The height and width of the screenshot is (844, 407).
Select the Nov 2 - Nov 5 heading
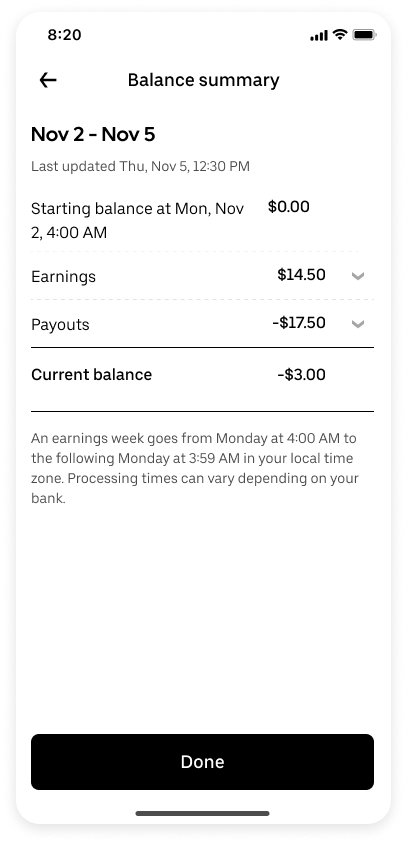[x=93, y=135]
